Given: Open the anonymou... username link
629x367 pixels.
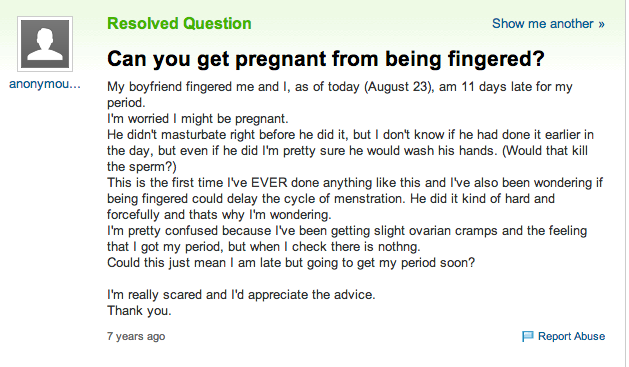Looking at the screenshot, I should (x=45, y=84).
